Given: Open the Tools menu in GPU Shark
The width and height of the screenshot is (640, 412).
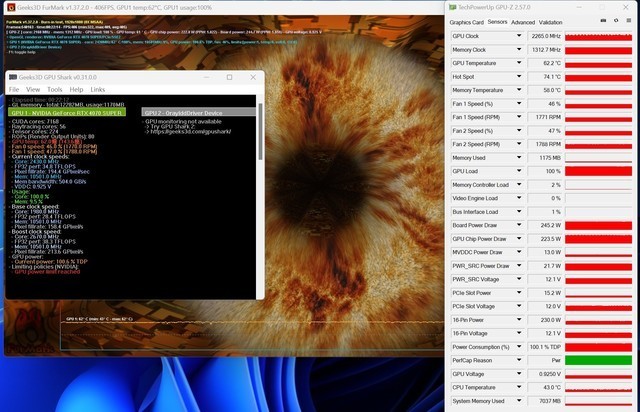Looking at the screenshot, I should (x=54, y=89).
